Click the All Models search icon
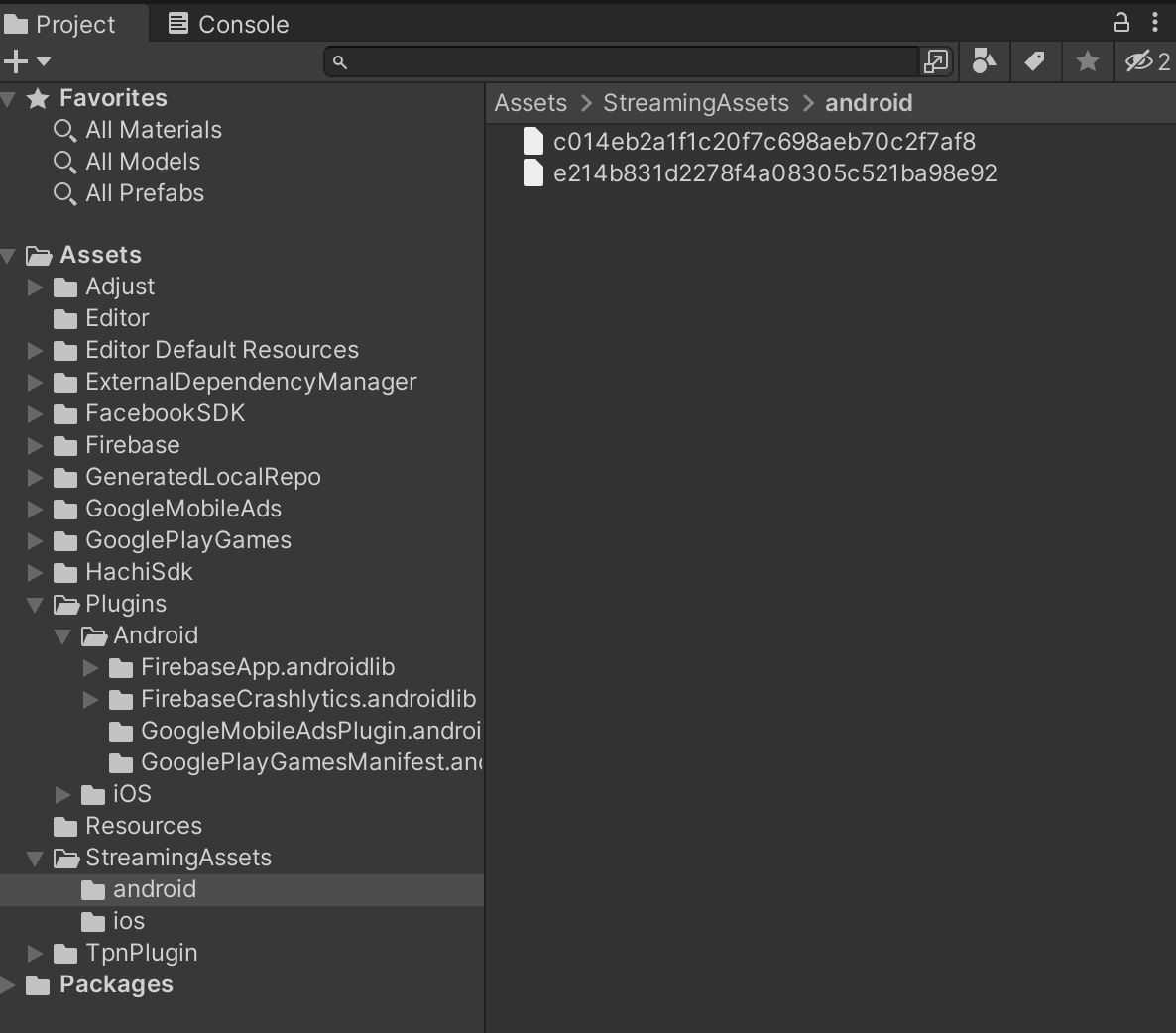The image size is (1176, 1033). pyautogui.click(x=65, y=162)
